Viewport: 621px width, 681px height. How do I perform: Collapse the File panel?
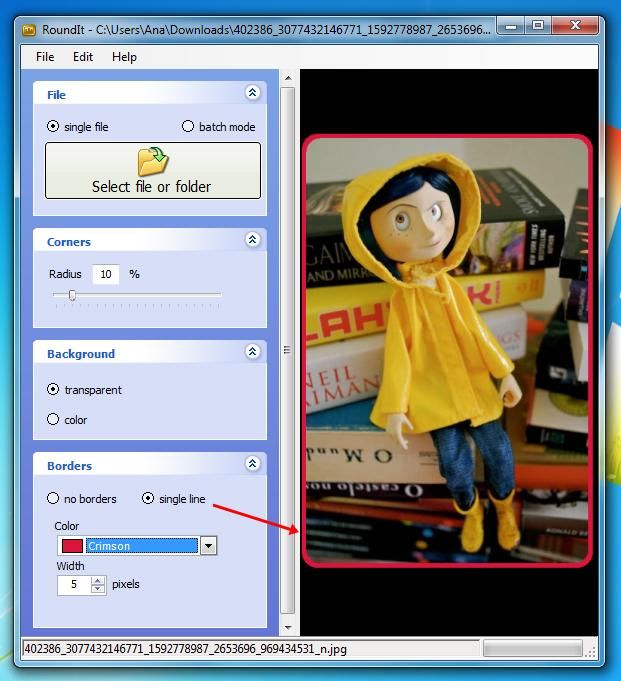point(252,92)
